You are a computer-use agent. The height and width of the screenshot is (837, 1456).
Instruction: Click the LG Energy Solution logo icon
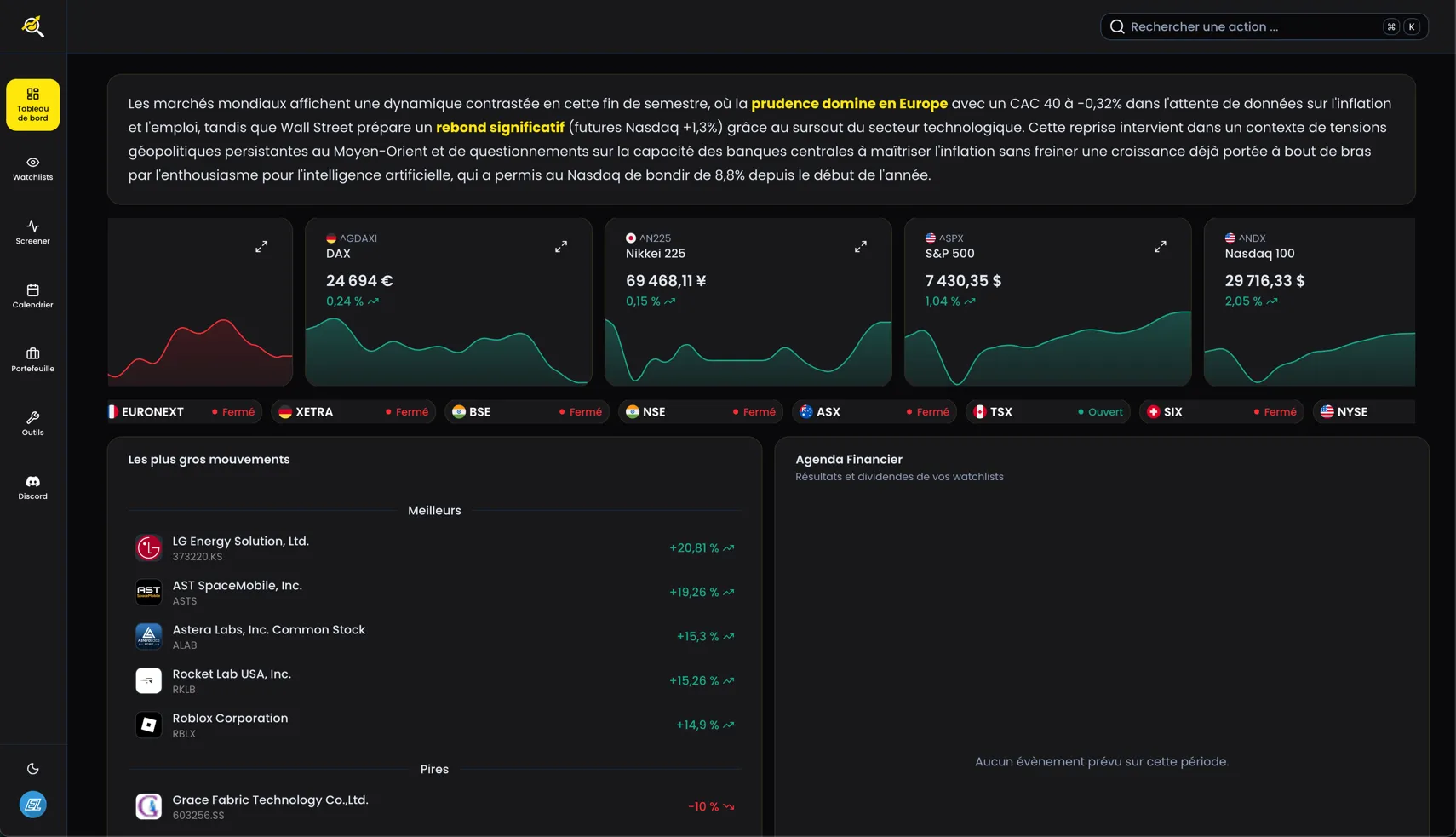click(149, 548)
